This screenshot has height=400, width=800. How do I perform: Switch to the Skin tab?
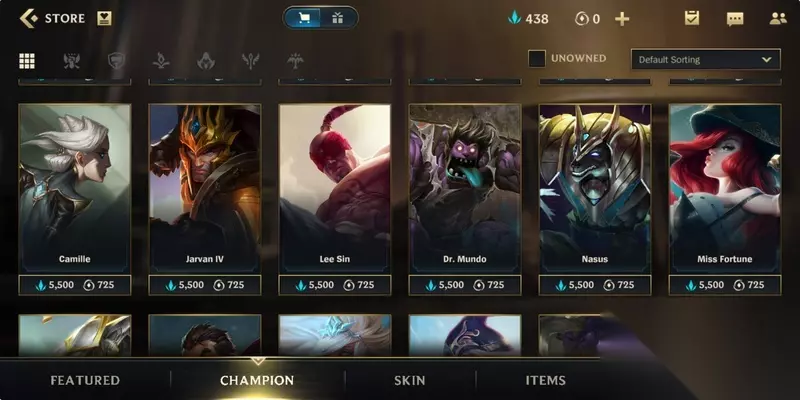click(x=410, y=380)
